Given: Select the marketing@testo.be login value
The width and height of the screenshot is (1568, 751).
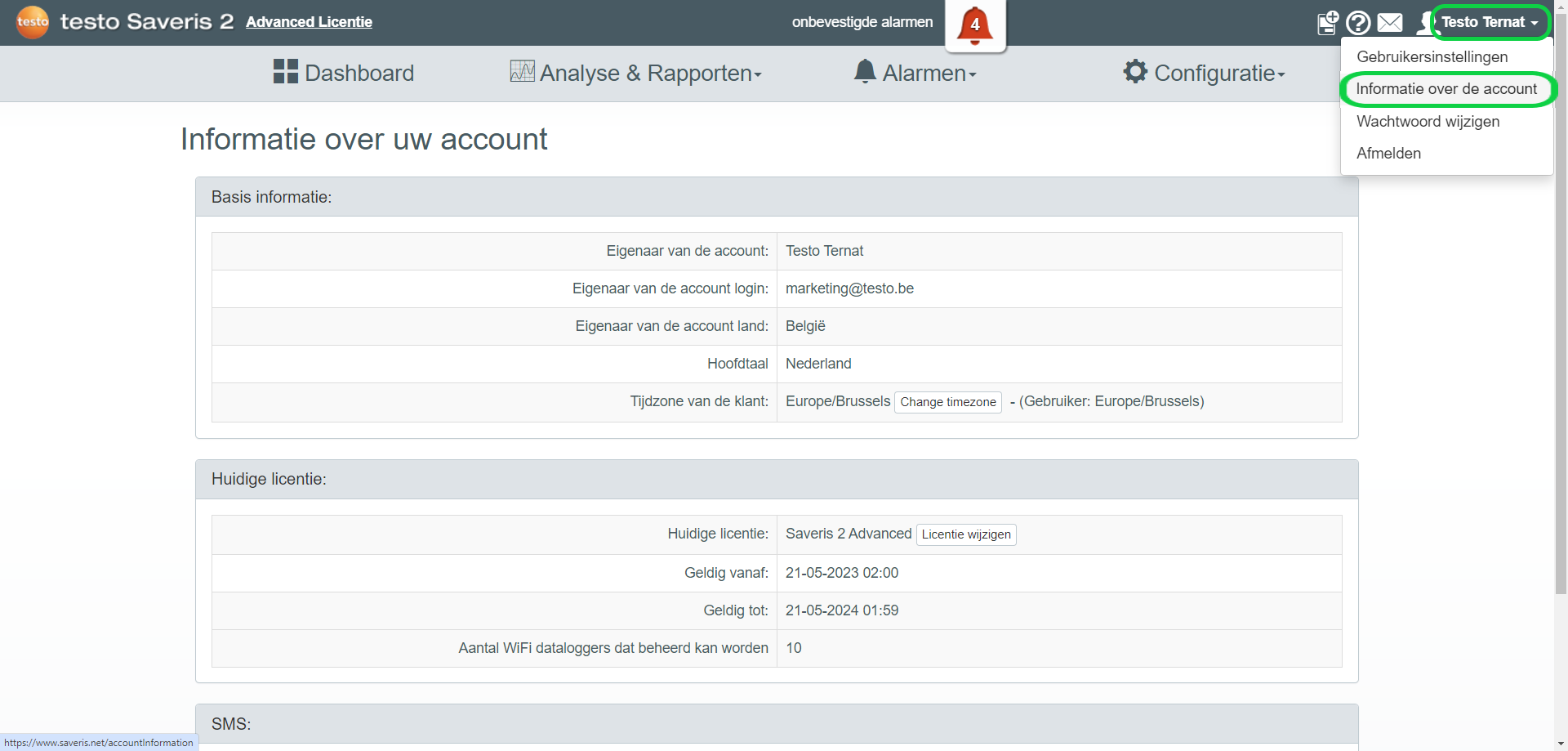Looking at the screenshot, I should point(849,288).
